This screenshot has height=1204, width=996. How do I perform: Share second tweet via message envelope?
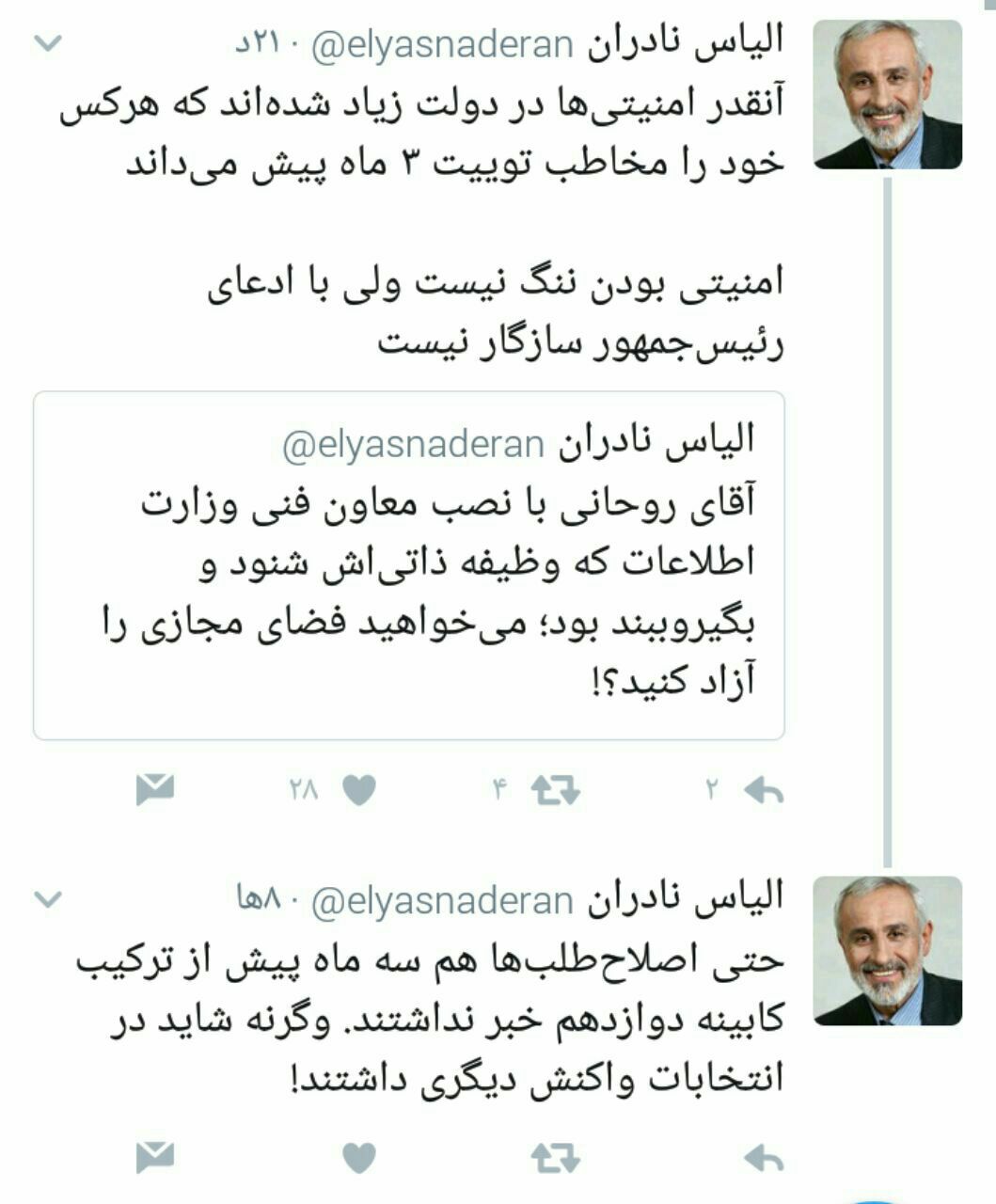pyautogui.click(x=155, y=1157)
